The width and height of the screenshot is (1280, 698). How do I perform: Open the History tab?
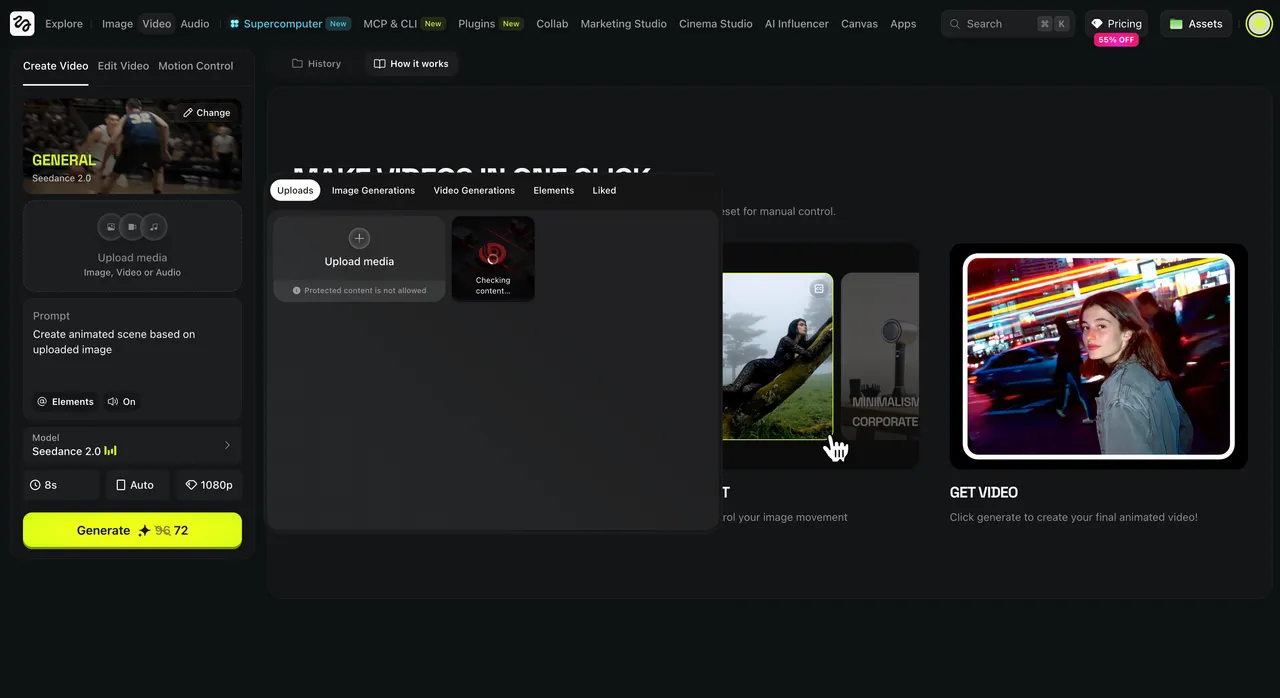coord(316,64)
